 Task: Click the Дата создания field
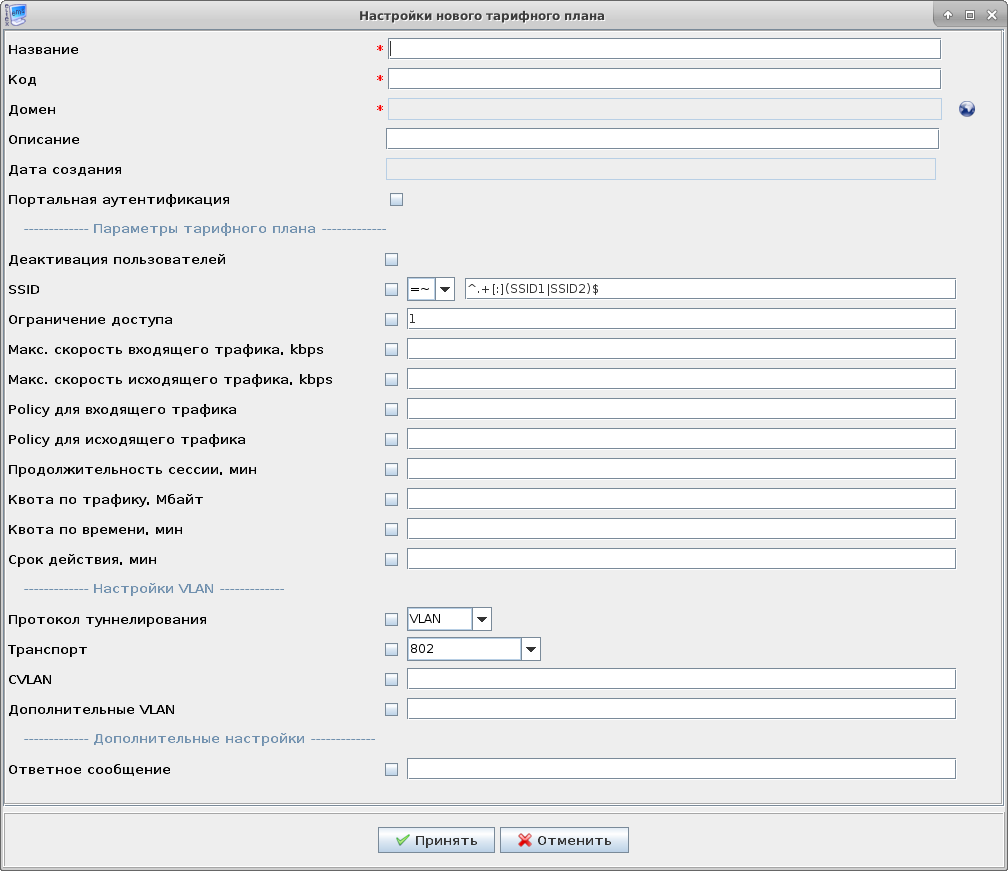[x=661, y=169]
